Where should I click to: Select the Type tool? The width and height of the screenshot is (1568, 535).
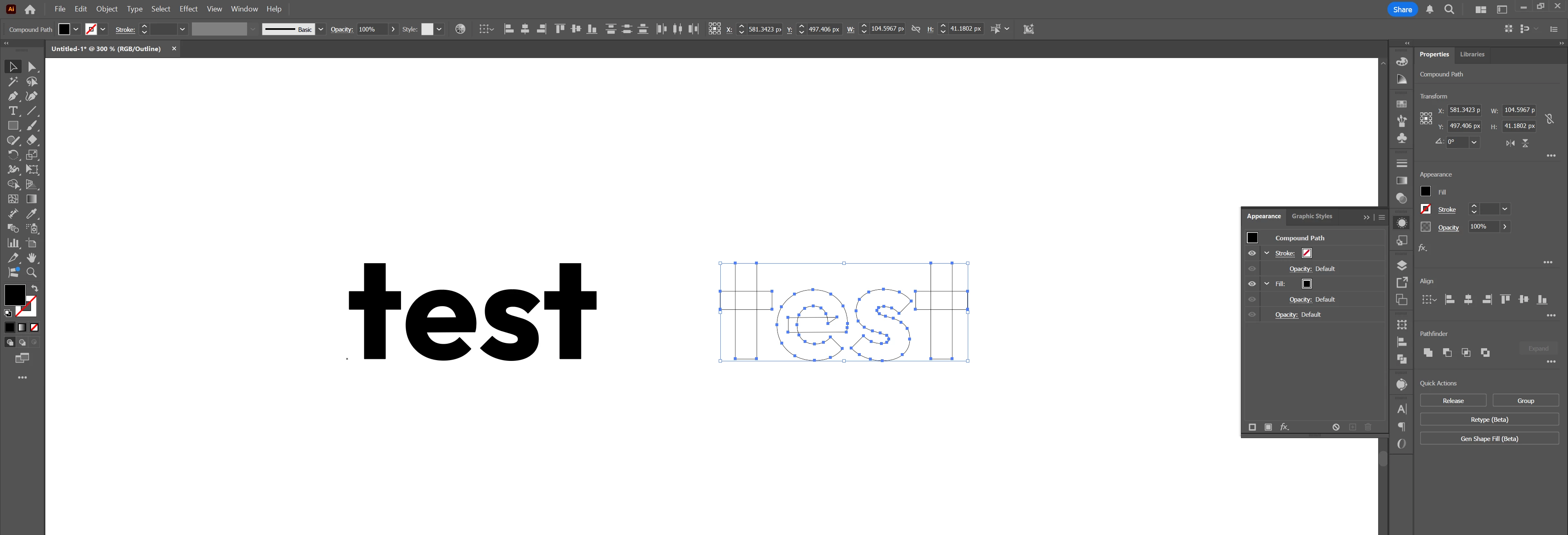(x=13, y=111)
